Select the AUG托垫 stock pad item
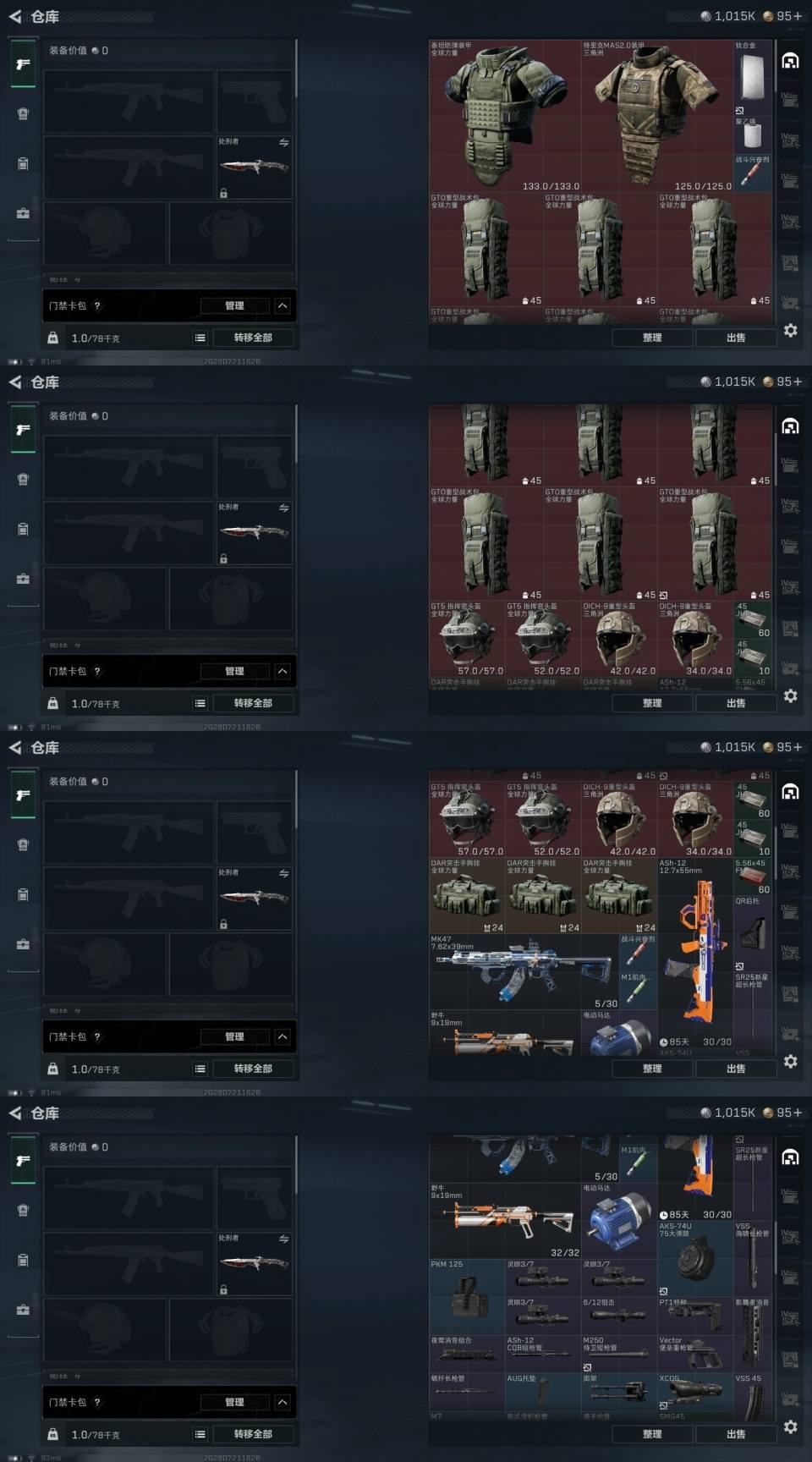Image resolution: width=812 pixels, height=1462 pixels. coord(543,1393)
